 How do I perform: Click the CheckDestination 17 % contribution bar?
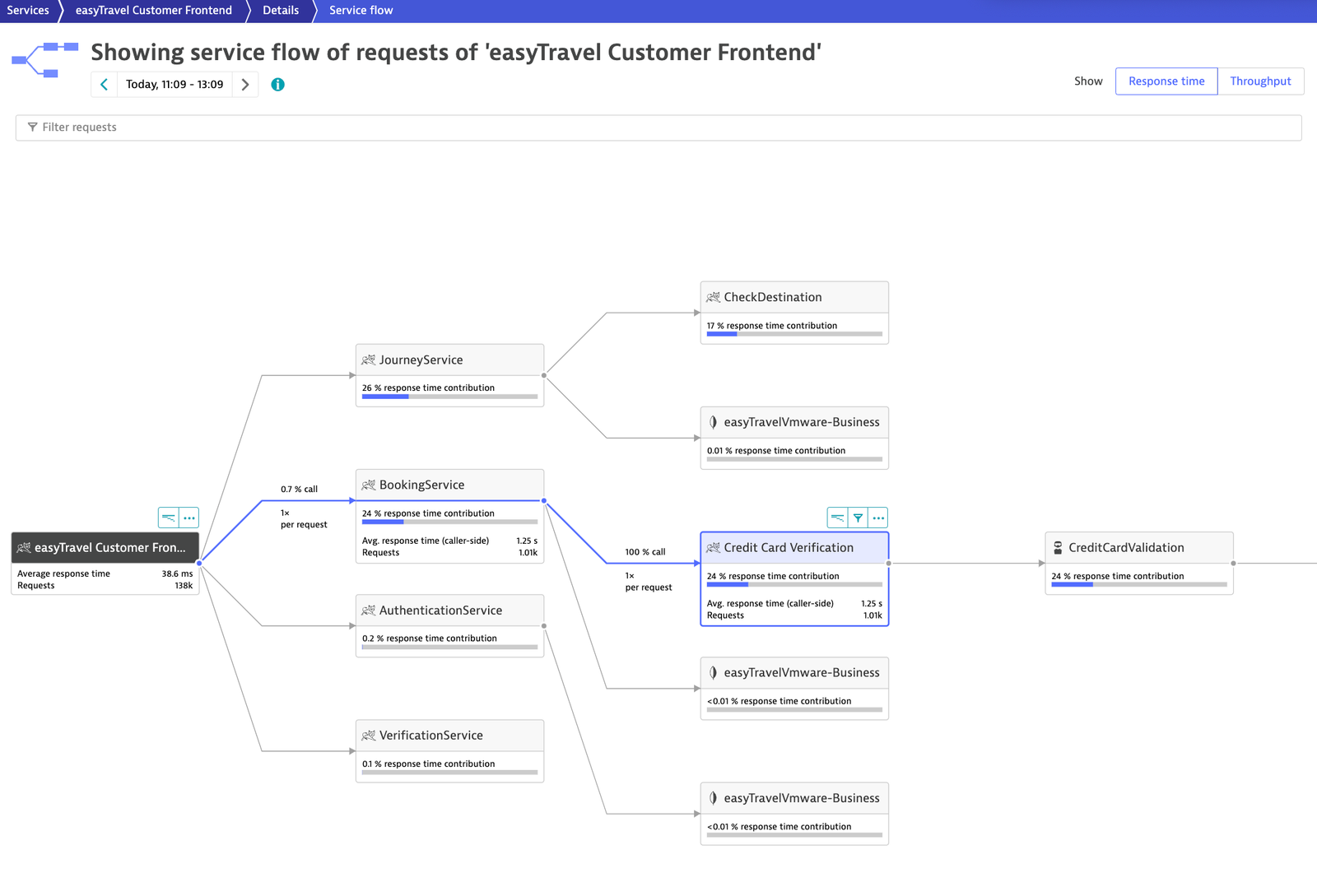[x=794, y=334]
